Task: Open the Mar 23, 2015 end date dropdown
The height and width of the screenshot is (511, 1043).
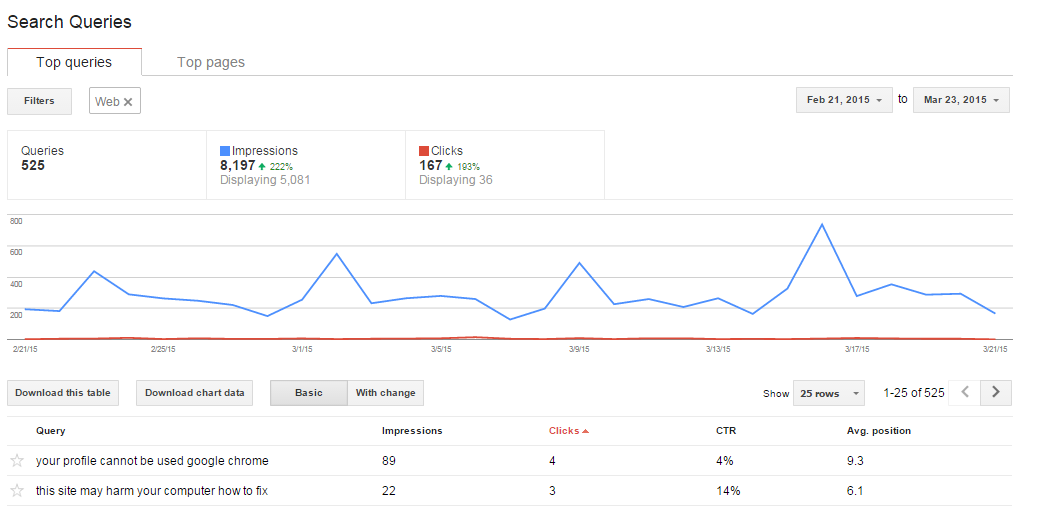Action: click(x=961, y=100)
